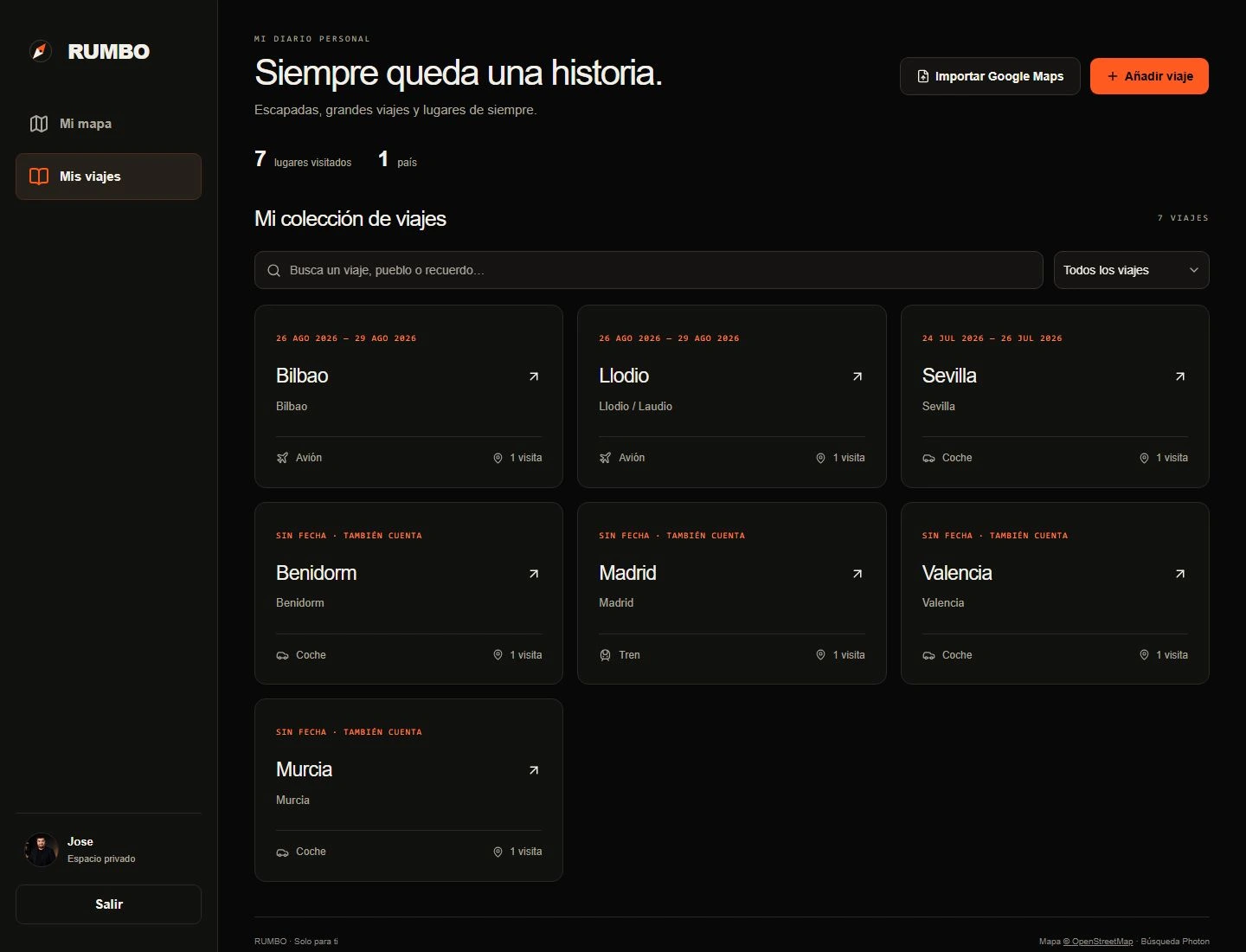The image size is (1246, 952).
Task: Click Importar Google Maps button
Action: point(990,76)
